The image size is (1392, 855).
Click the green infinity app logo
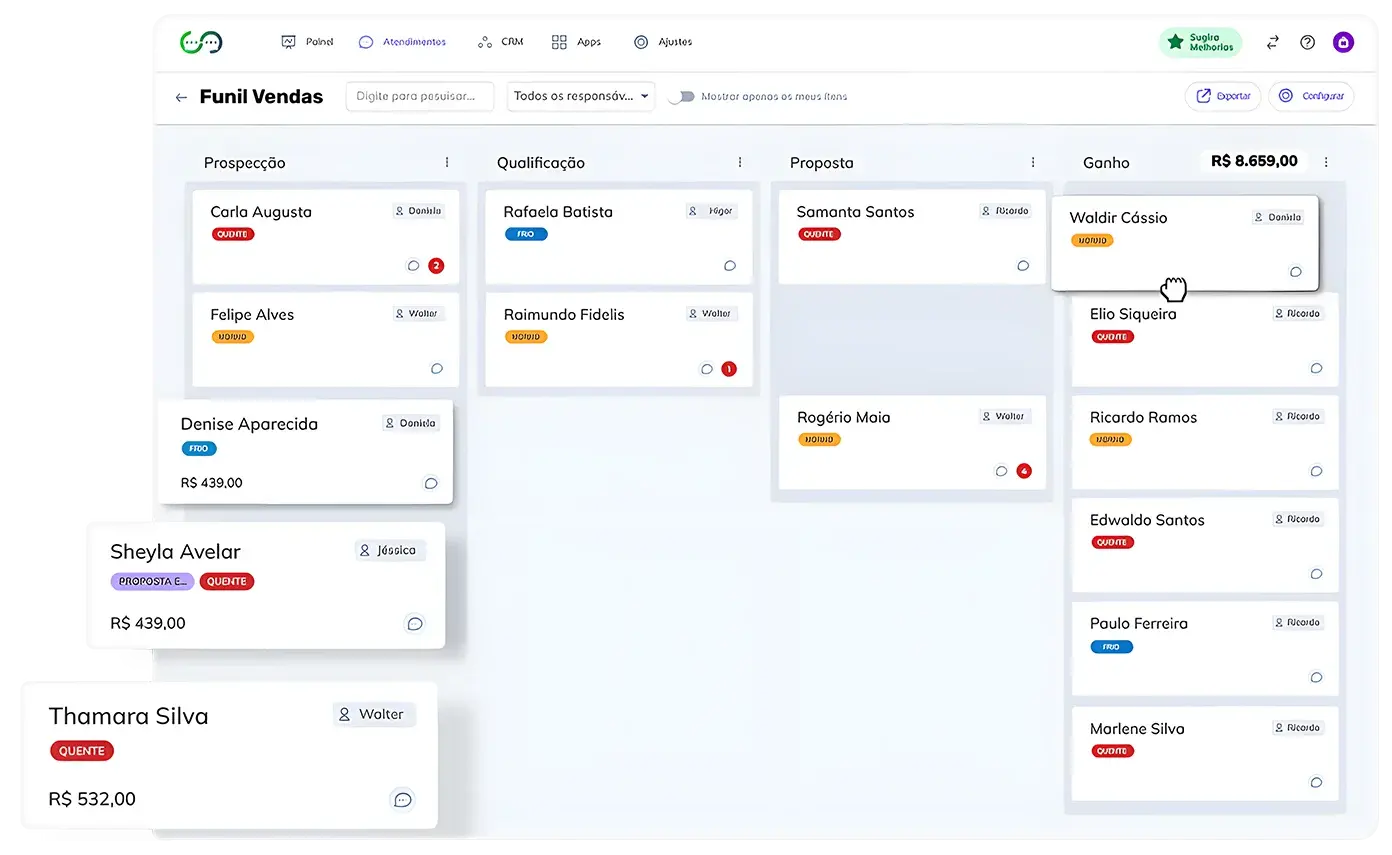click(201, 42)
